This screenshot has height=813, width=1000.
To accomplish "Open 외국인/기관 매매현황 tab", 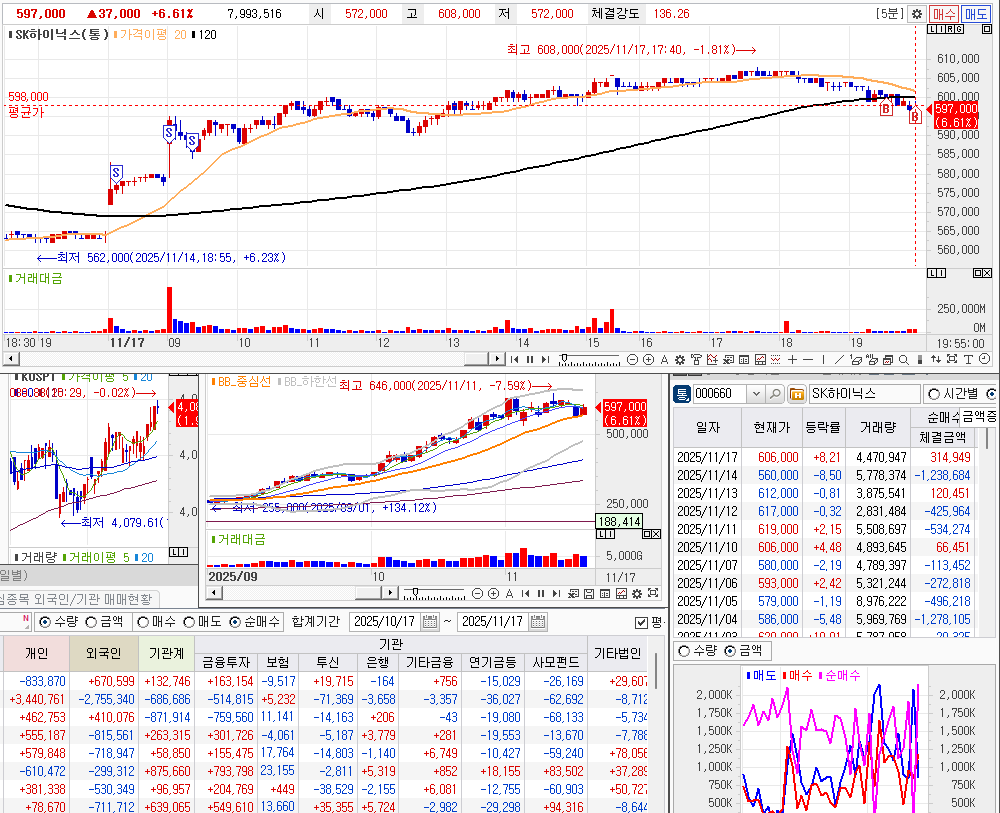I will point(77,599).
